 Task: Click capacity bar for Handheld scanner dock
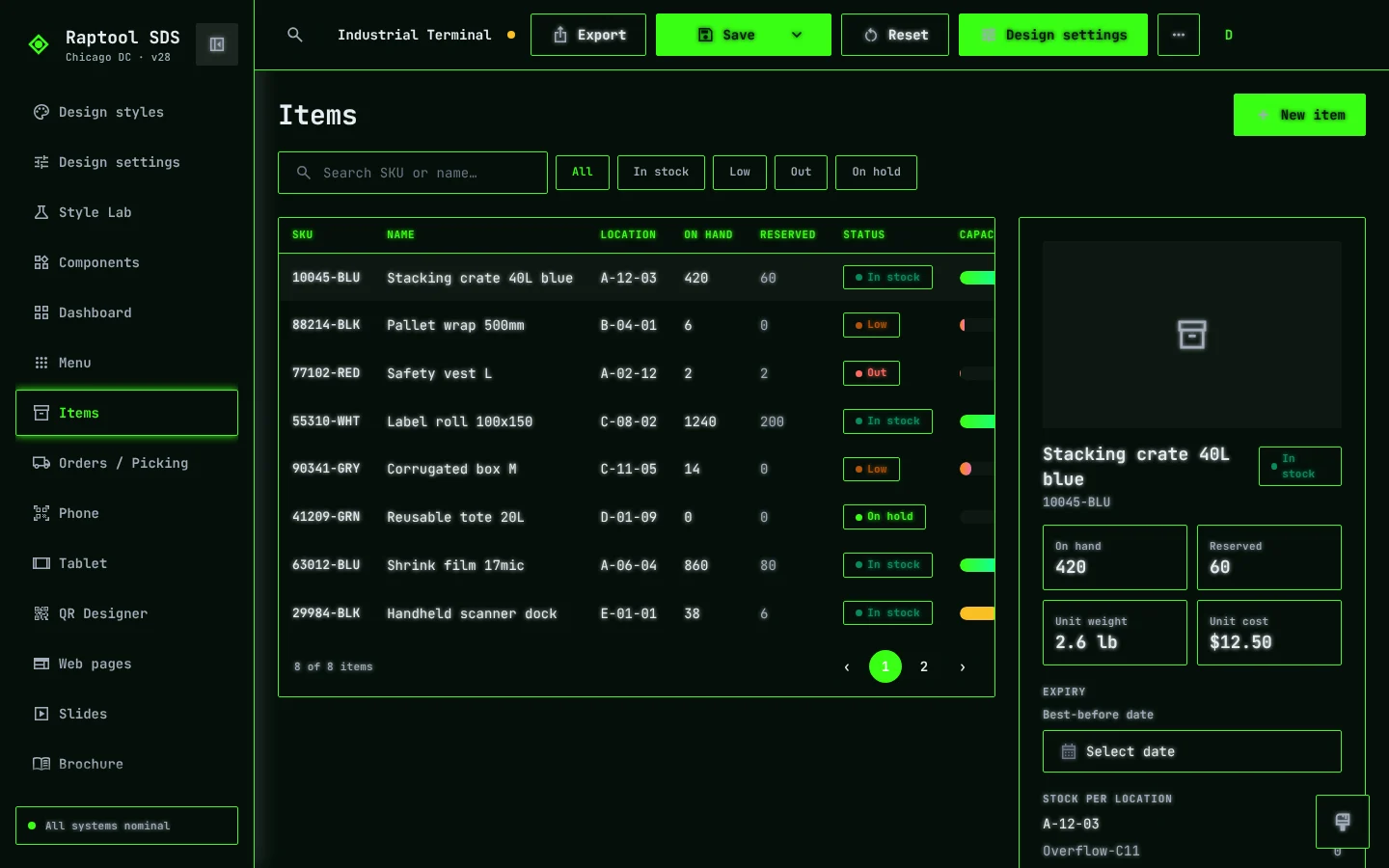tap(977, 613)
